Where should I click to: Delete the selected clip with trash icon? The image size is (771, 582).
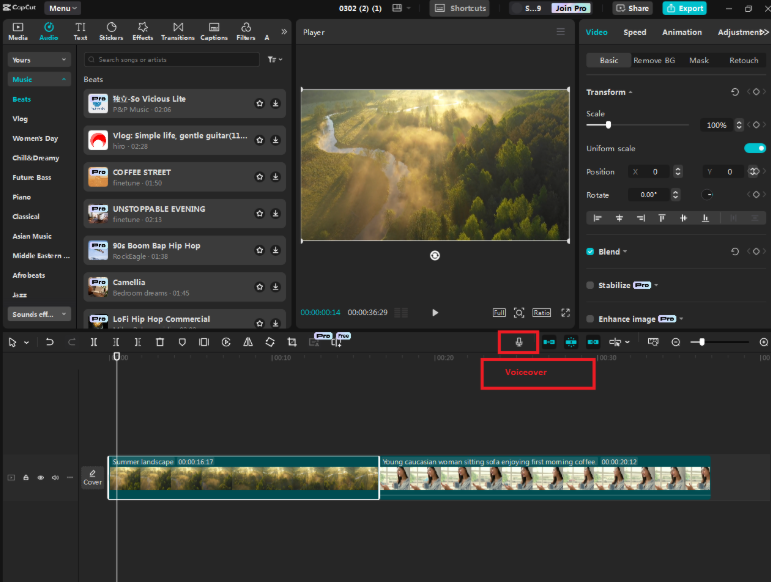pyautogui.click(x=160, y=342)
